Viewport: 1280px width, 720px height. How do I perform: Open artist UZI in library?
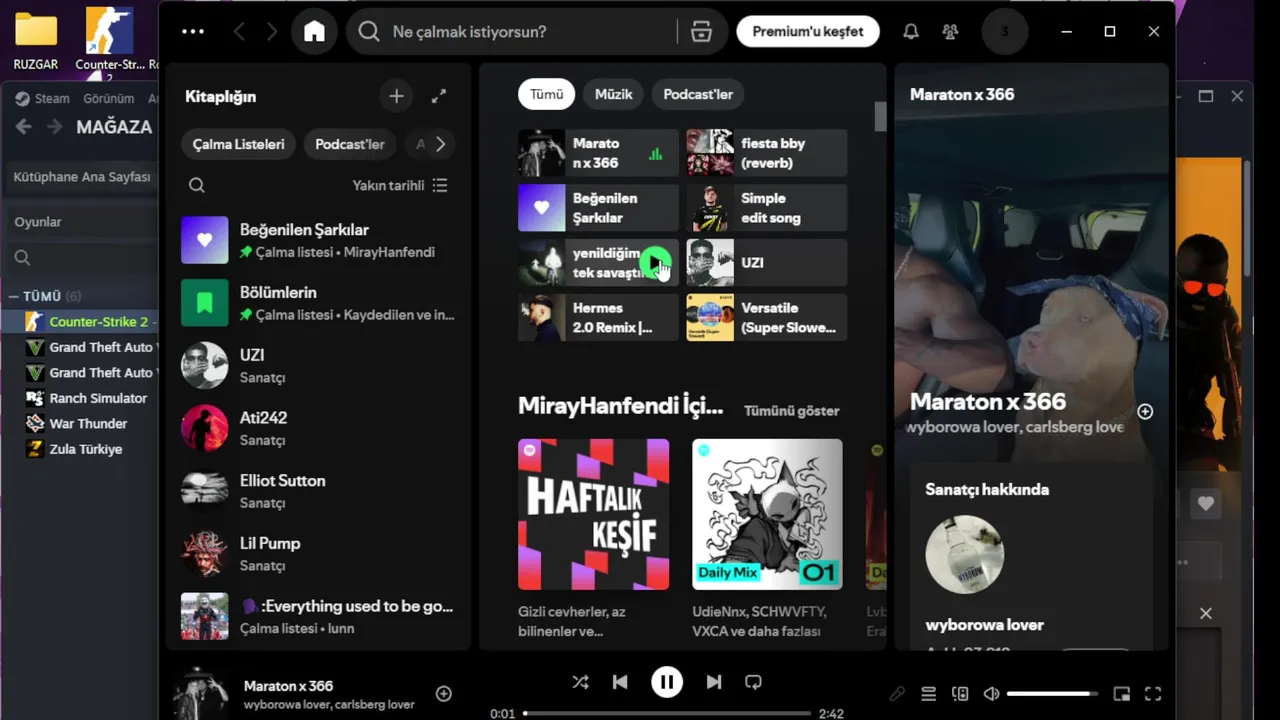coord(319,365)
